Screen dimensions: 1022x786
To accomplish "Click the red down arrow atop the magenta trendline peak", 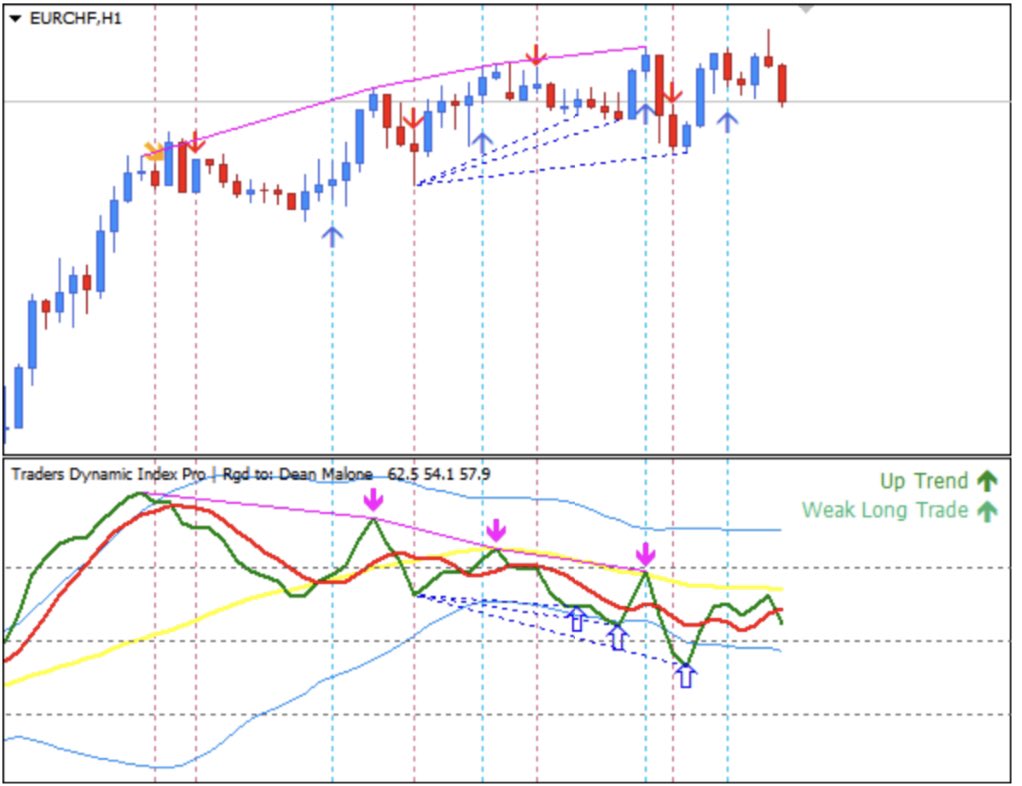I will (536, 55).
